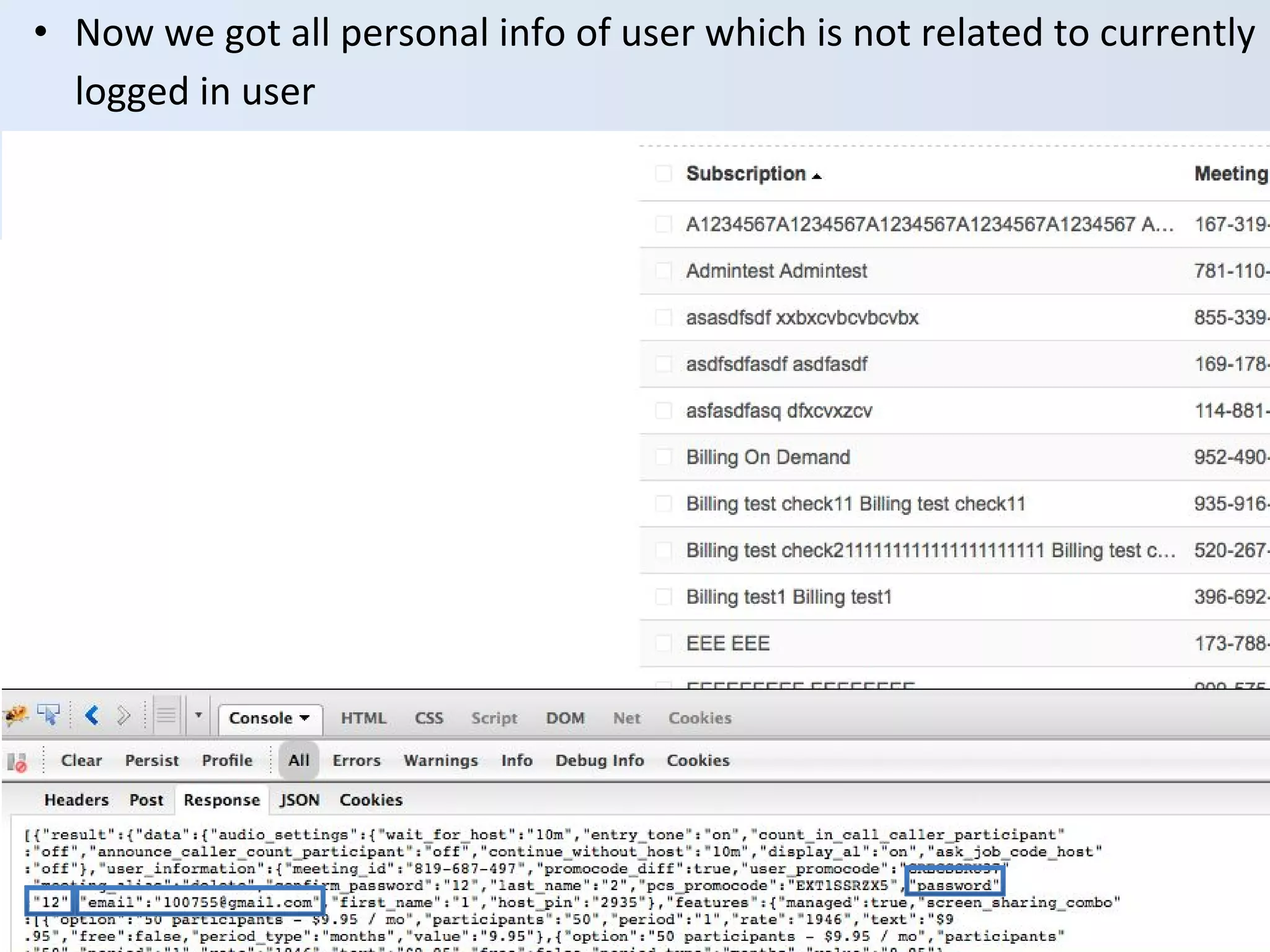
Task: Open the Console panel dropdown arrow
Action: [304, 718]
